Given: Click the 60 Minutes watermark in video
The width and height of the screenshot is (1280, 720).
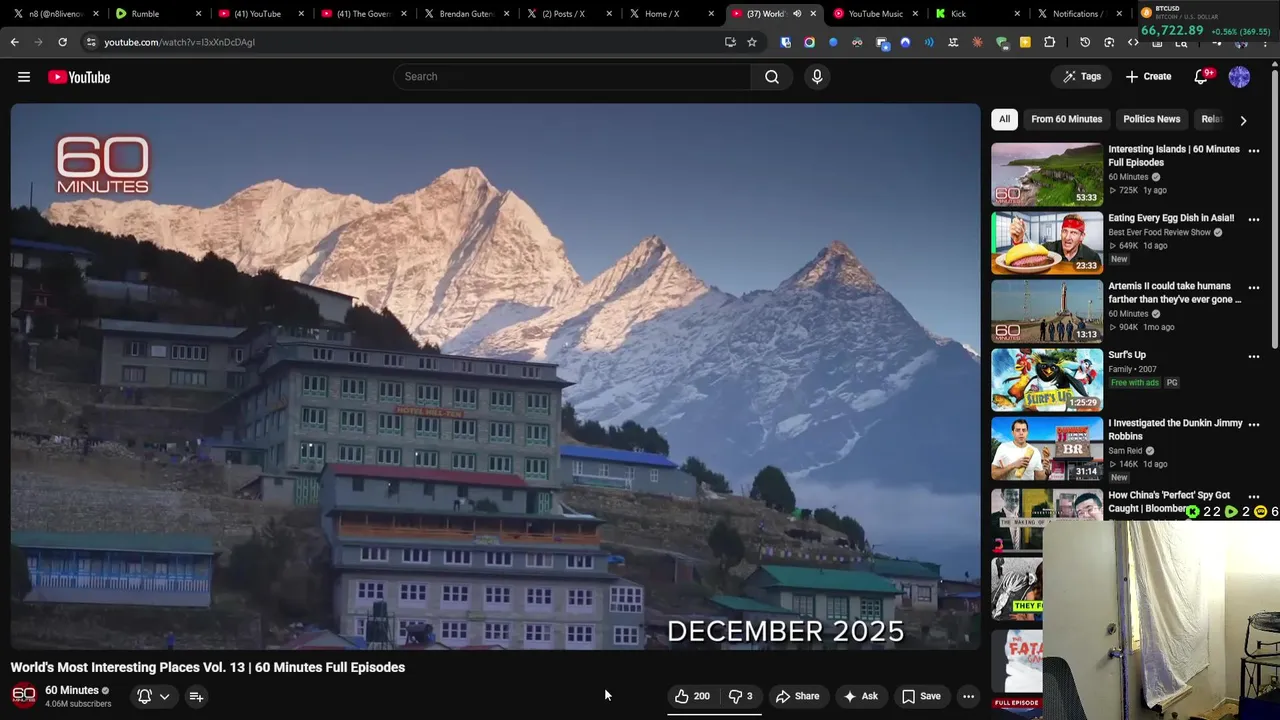Looking at the screenshot, I should 102,165.
